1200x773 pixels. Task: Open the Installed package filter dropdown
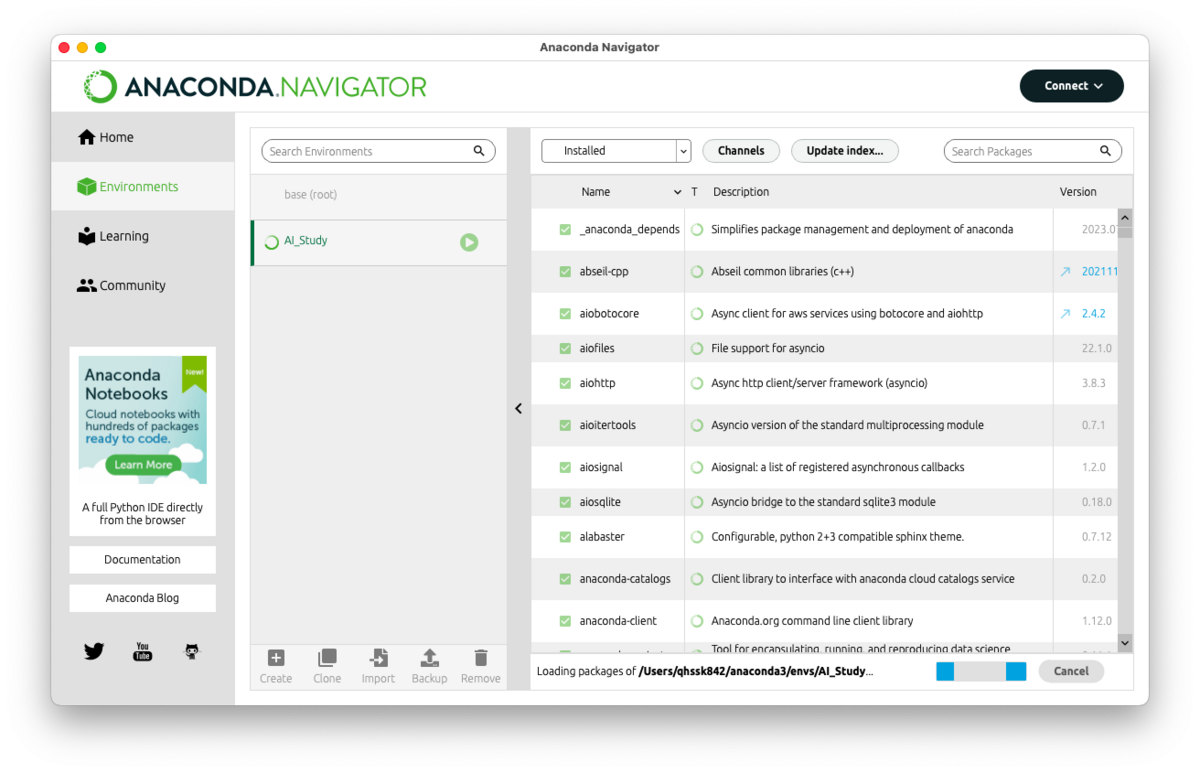(616, 151)
